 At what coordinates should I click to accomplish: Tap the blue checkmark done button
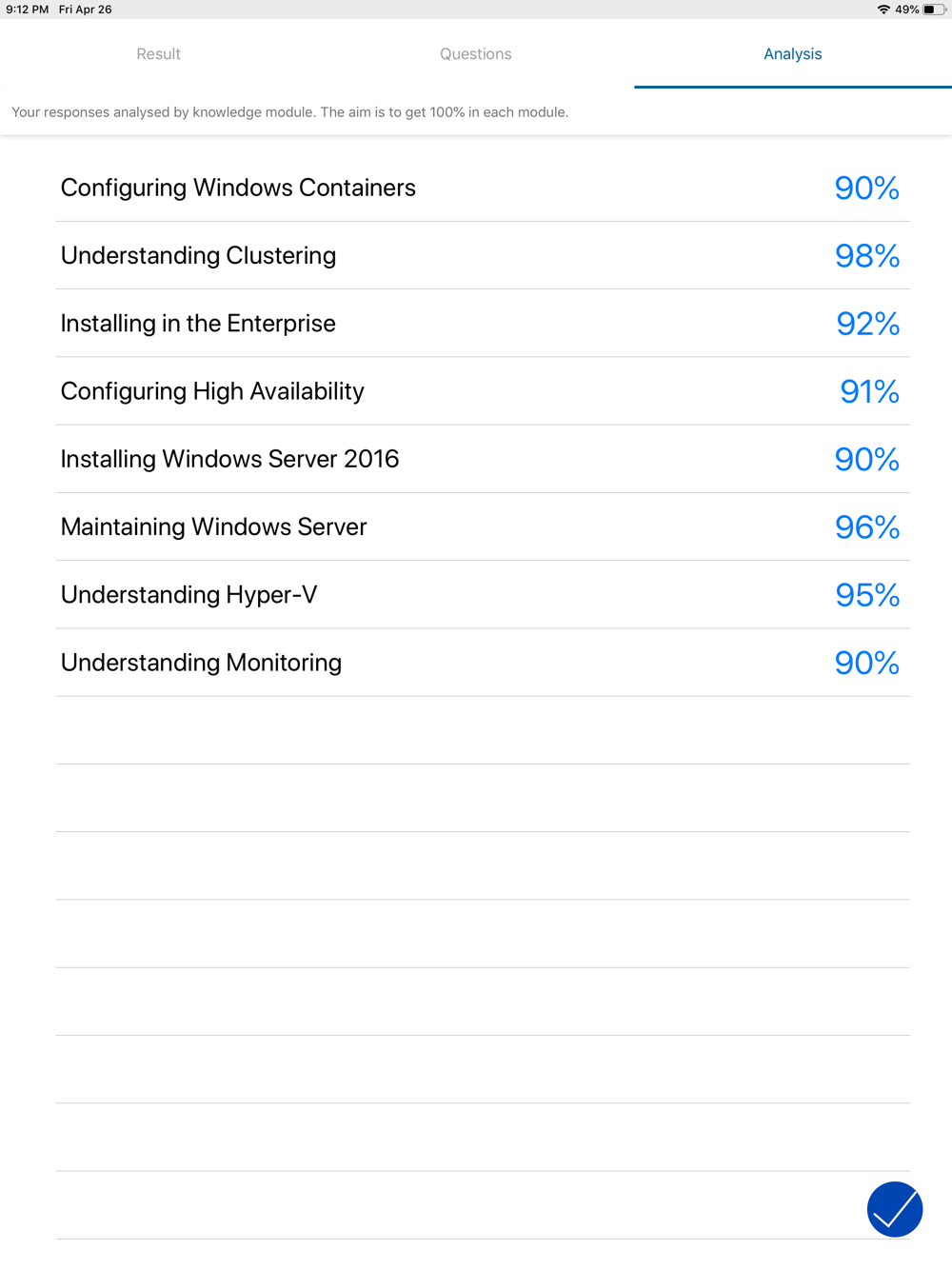coord(895,1209)
